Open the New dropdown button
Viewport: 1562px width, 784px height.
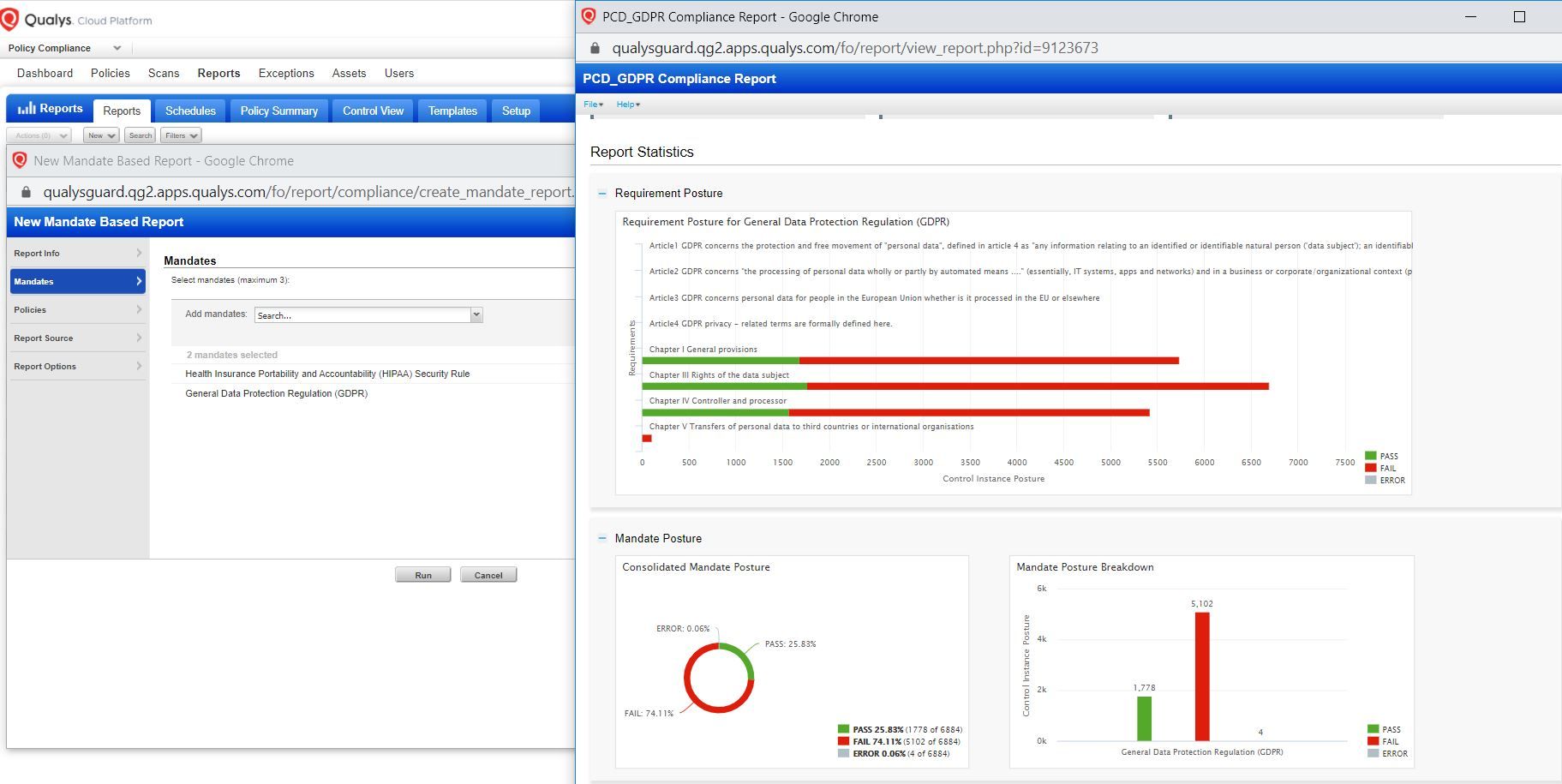pos(101,135)
